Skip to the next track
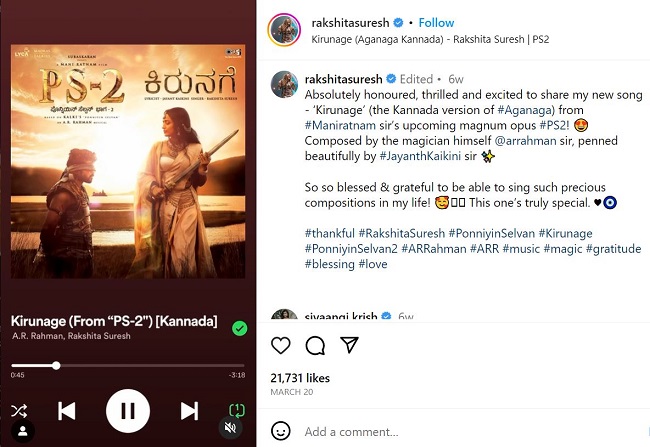The height and width of the screenshot is (447, 650). point(189,410)
